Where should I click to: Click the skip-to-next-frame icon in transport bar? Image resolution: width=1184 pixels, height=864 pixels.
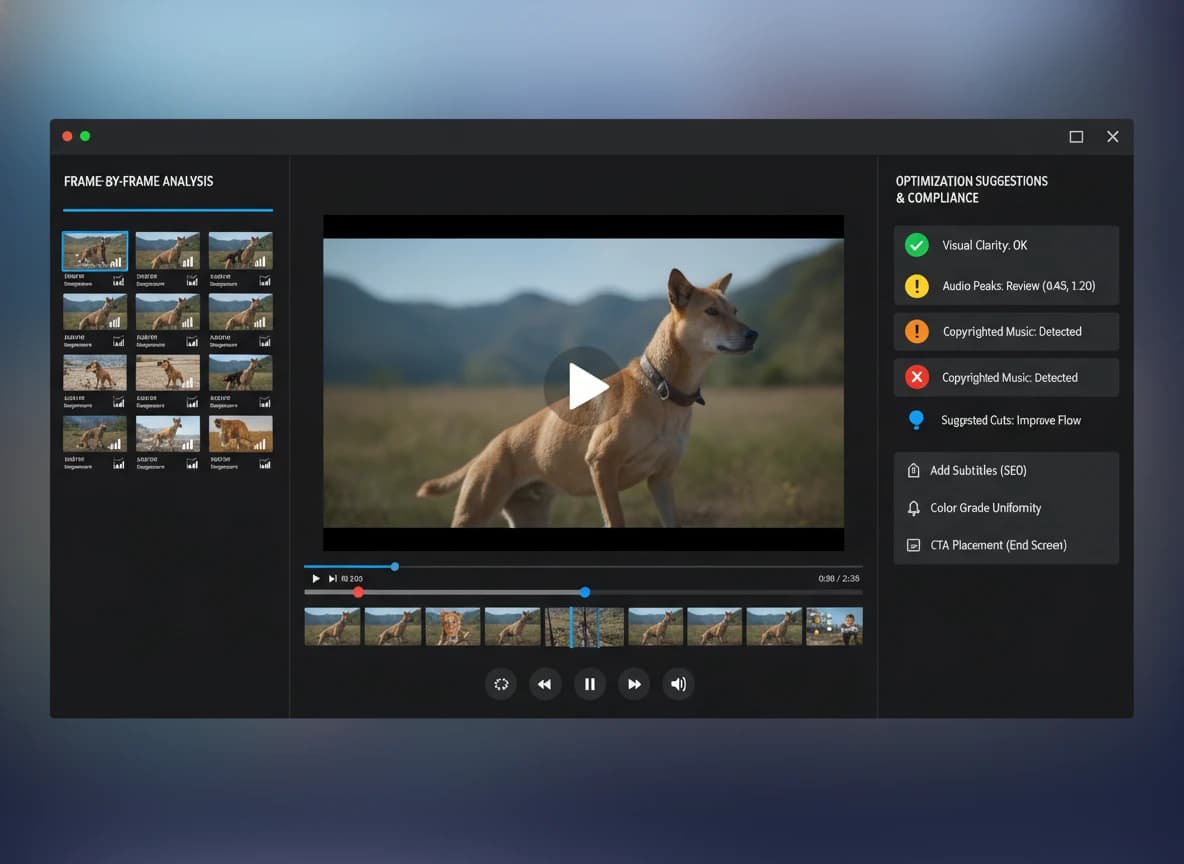[x=331, y=578]
